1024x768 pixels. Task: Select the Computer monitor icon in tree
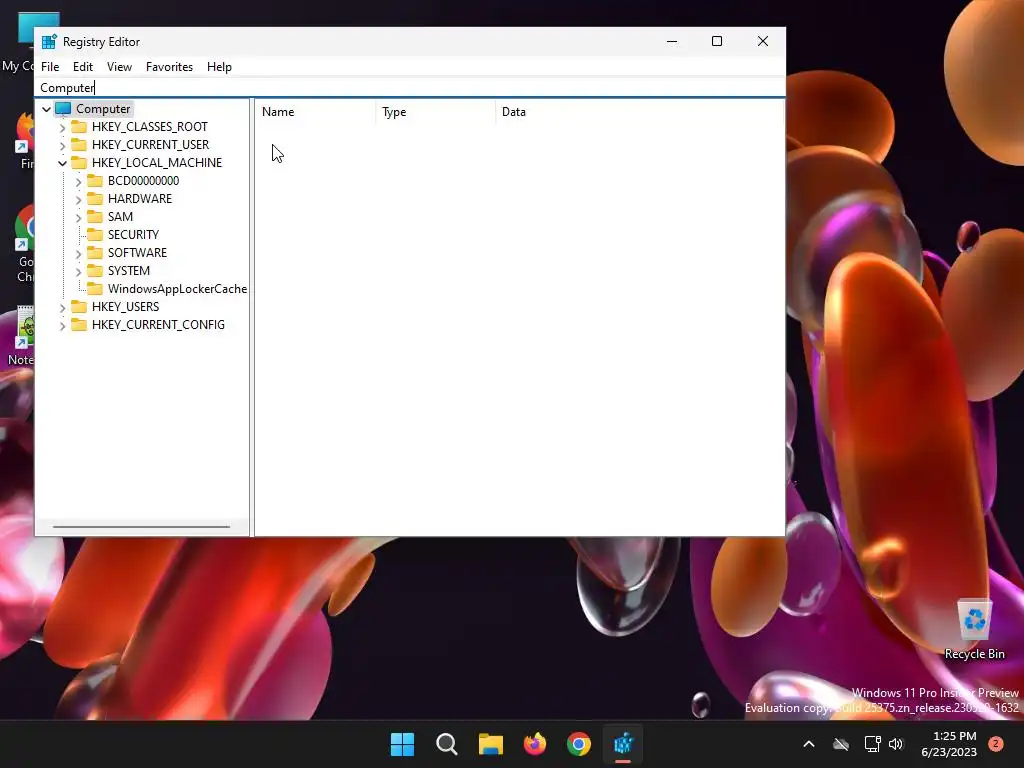(x=63, y=108)
